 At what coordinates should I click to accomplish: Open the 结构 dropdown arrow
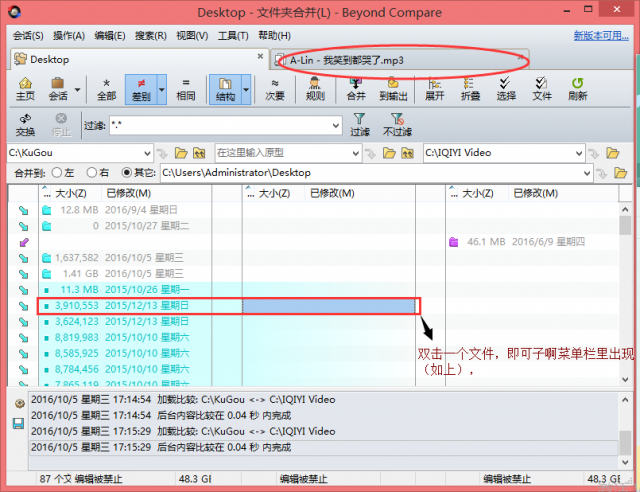[x=246, y=89]
